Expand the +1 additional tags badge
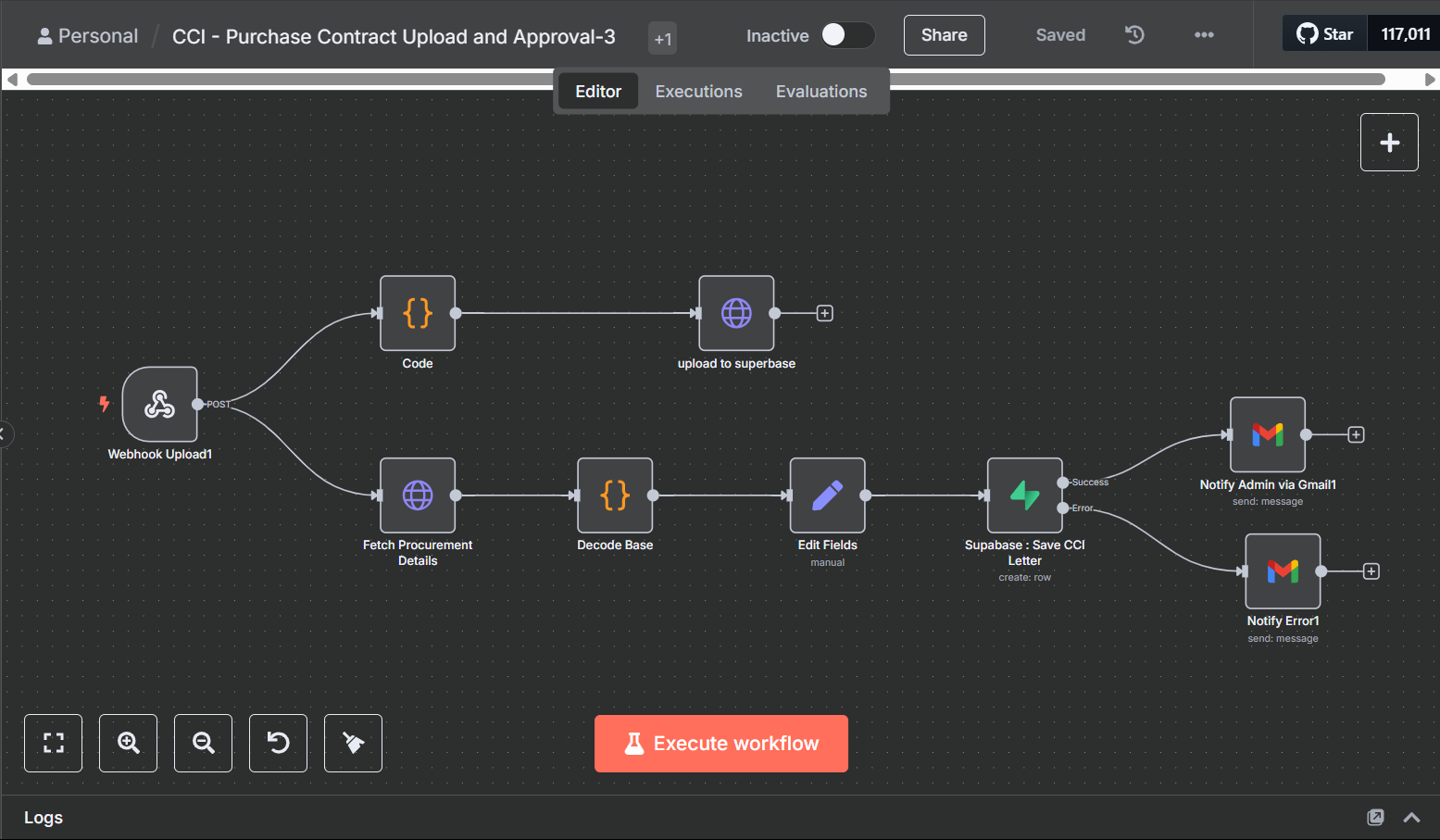This screenshot has height=840, width=1440. coord(662,39)
